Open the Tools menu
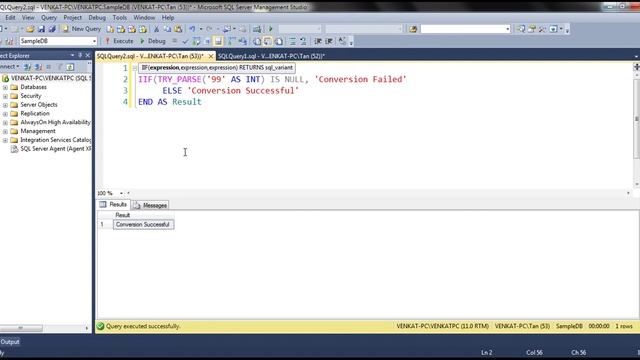640x360 pixels. [x=120, y=18]
